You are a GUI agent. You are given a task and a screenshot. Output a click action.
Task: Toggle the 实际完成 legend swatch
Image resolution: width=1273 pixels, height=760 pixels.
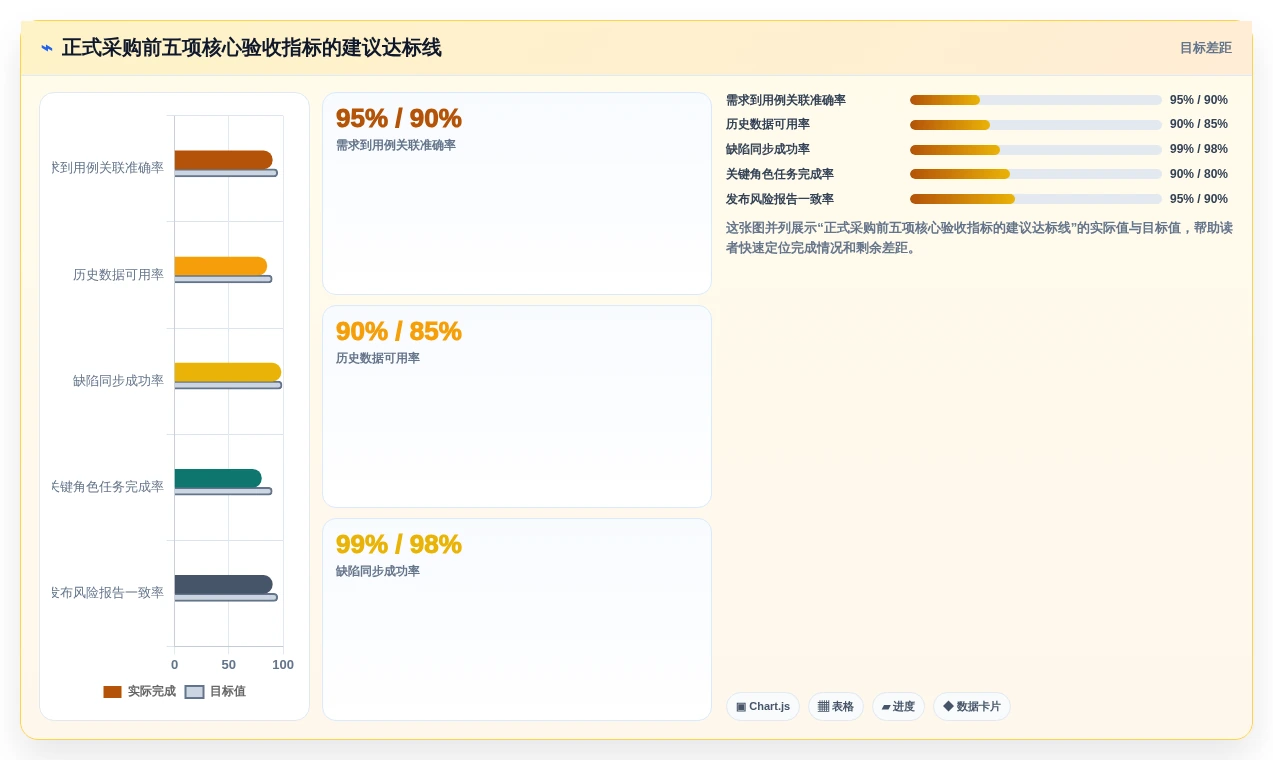(x=112, y=692)
